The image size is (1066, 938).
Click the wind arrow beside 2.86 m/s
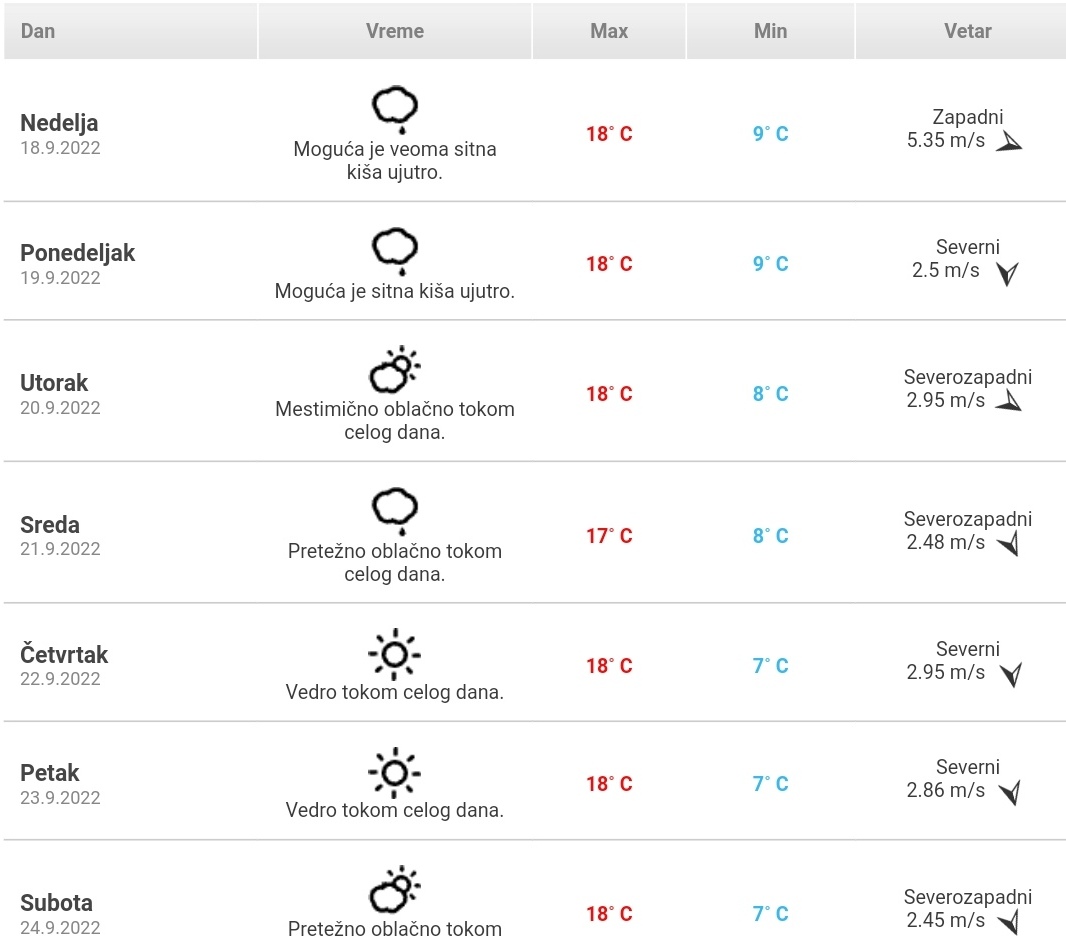[1010, 792]
